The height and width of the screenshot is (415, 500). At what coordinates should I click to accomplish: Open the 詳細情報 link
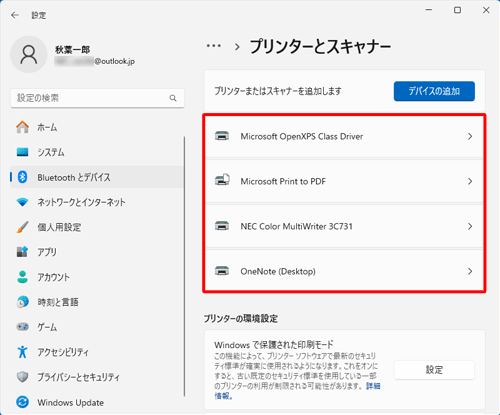[373, 386]
